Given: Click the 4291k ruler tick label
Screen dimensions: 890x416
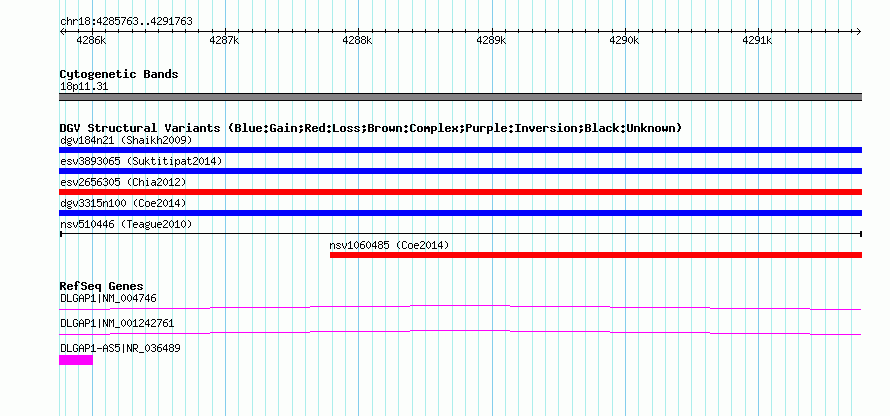Looking at the screenshot, I should pos(757,40).
